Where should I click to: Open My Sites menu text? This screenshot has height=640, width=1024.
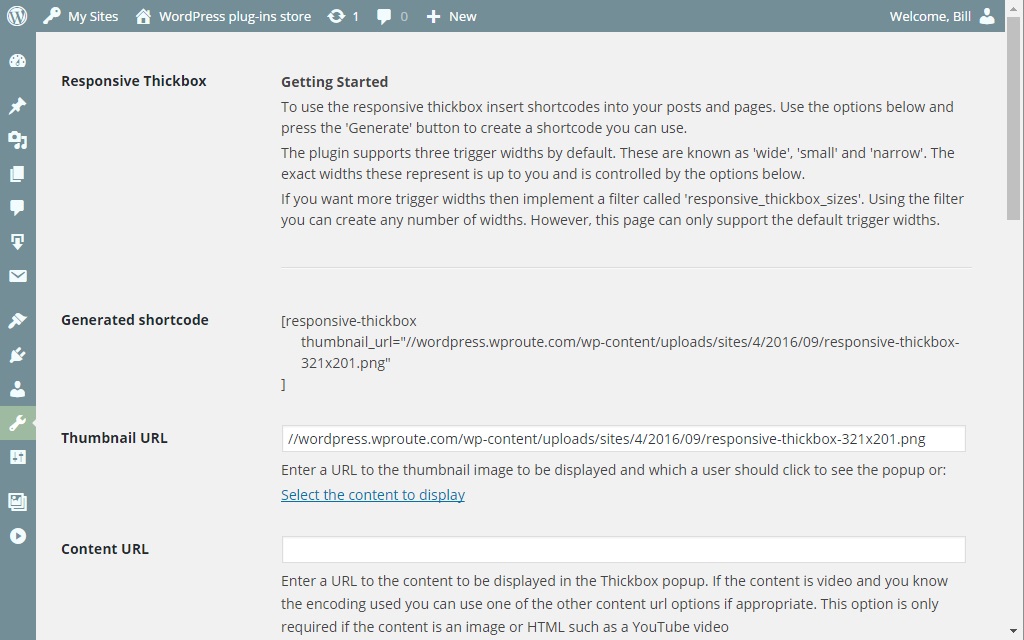click(93, 16)
